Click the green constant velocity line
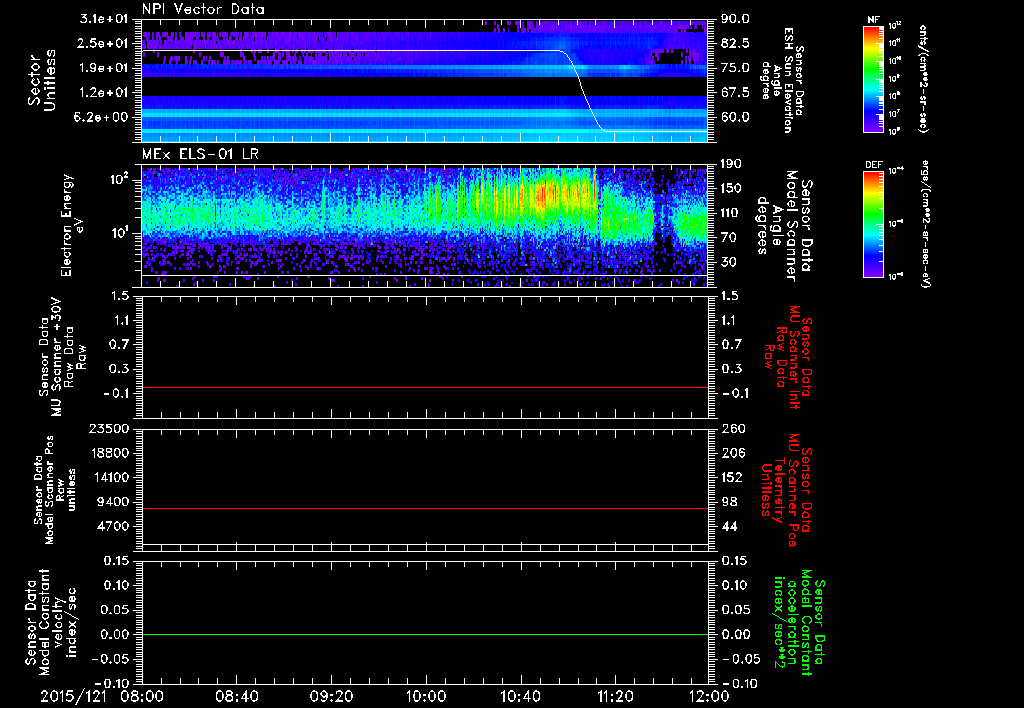This screenshot has height=708, width=1024. coord(425,635)
